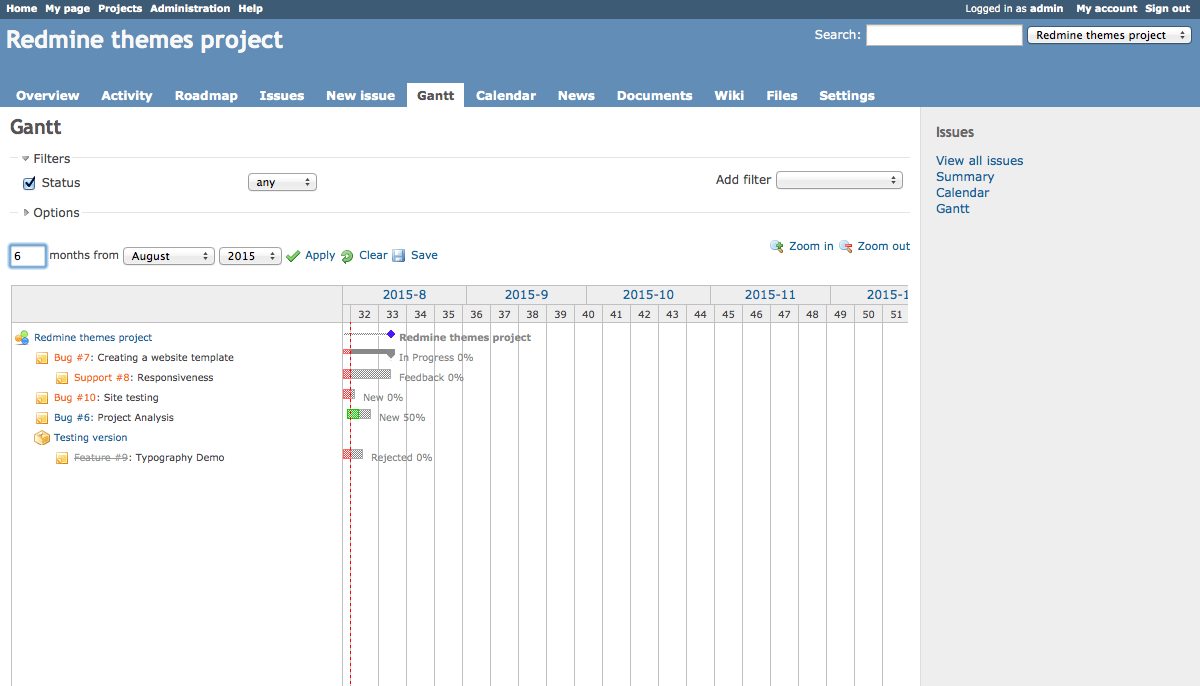Open the Status 'any' operator dropdown
Viewport: 1200px width, 686px height.
click(x=282, y=183)
